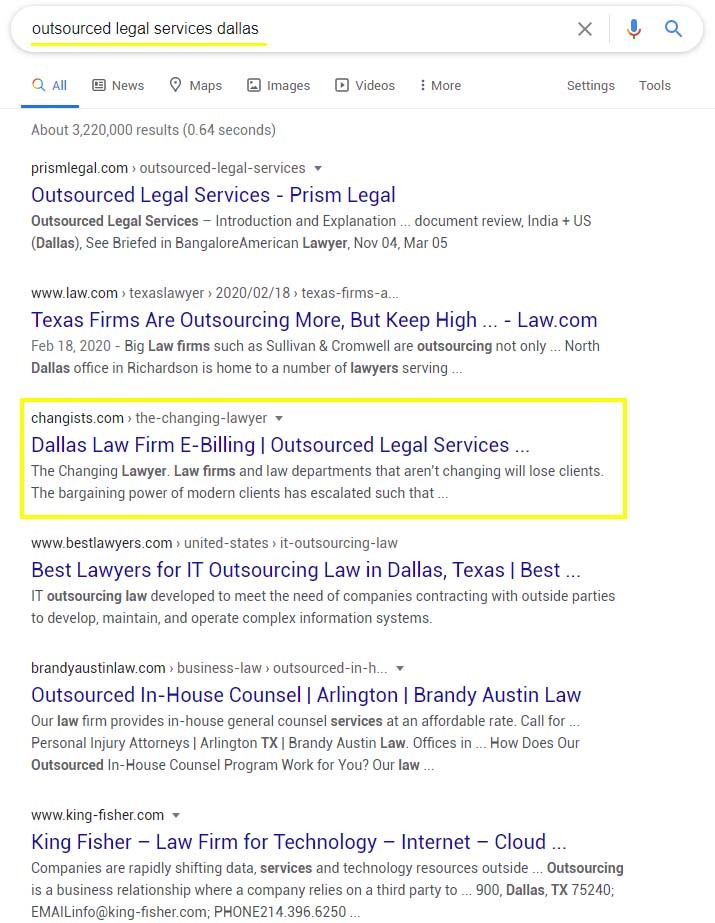Open the Dallas Law Firm E-Billing result
Screen dimensions: 715x923
click(x=280, y=445)
